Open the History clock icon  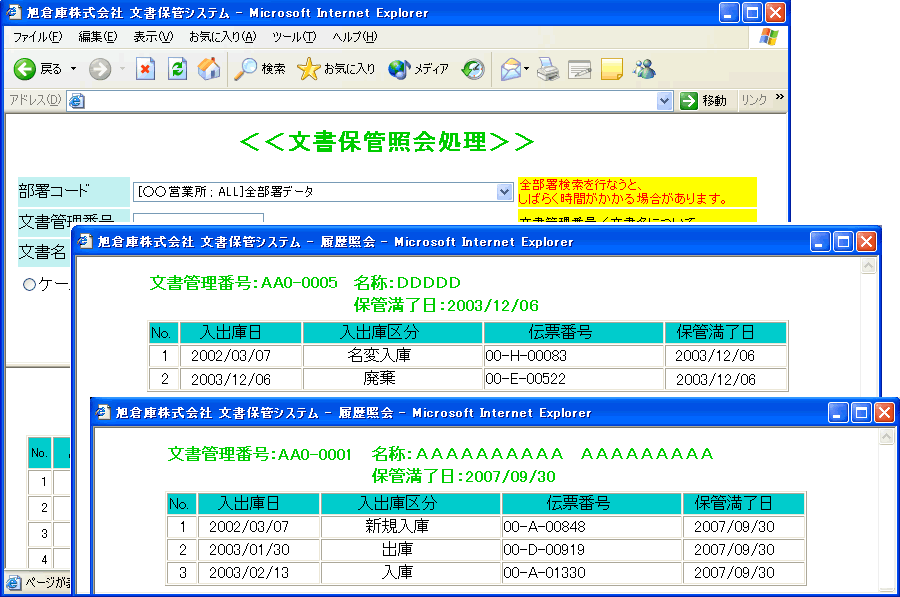tap(473, 69)
